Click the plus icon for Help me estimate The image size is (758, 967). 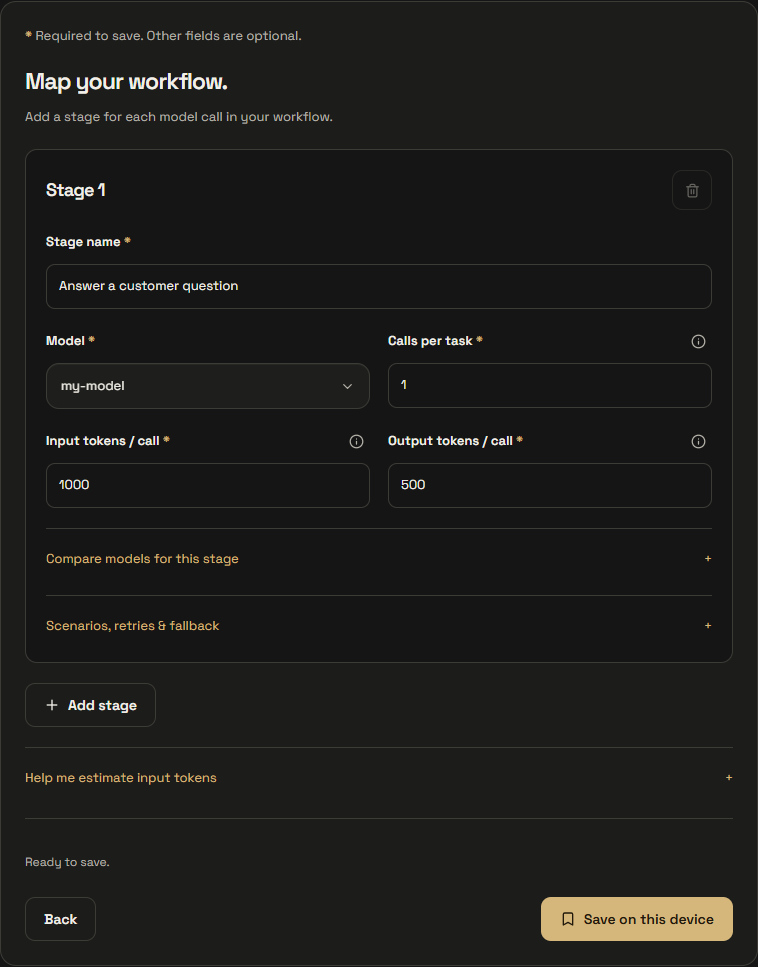(x=729, y=778)
